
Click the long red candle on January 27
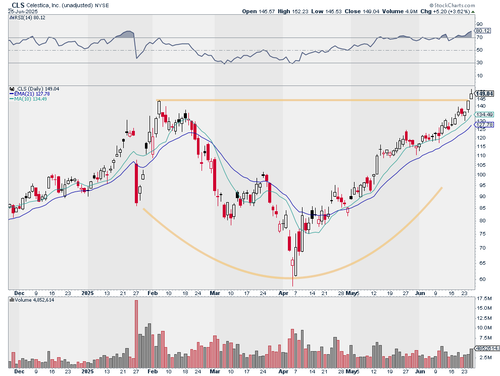click(136, 183)
